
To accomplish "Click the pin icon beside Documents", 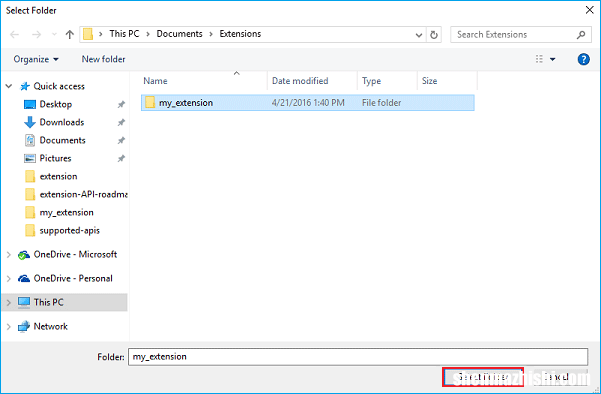I will pyautogui.click(x=121, y=140).
